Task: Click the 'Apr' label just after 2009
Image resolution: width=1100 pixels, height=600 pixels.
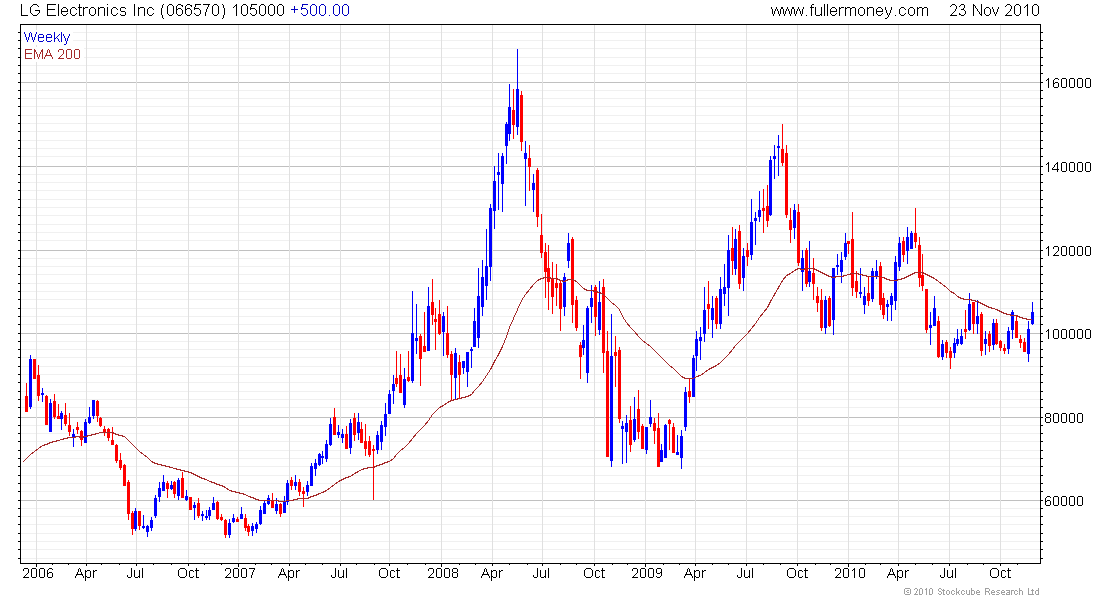Action: 695,574
